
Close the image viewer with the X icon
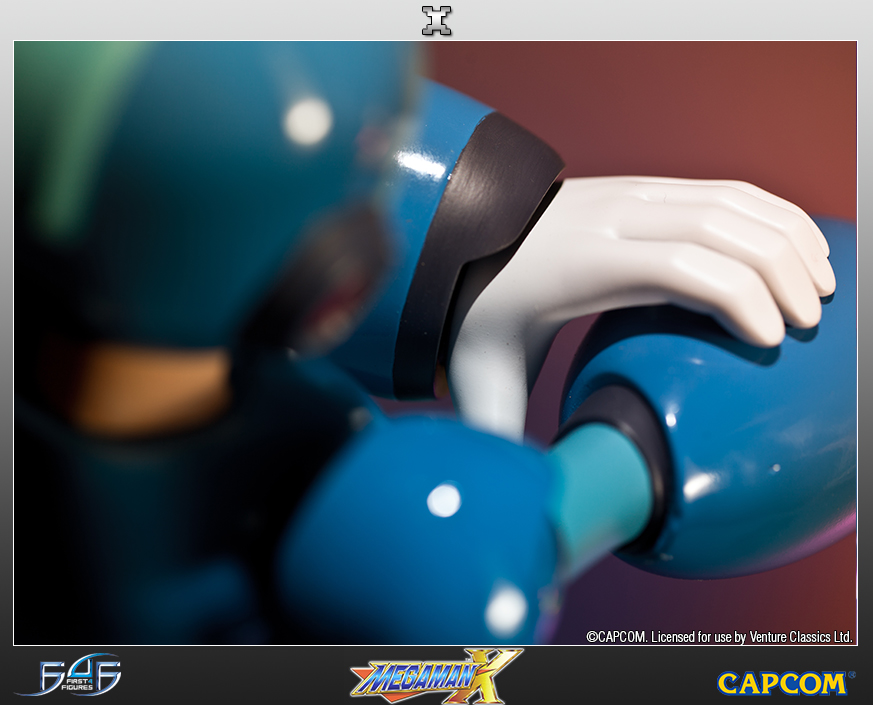coord(436,20)
